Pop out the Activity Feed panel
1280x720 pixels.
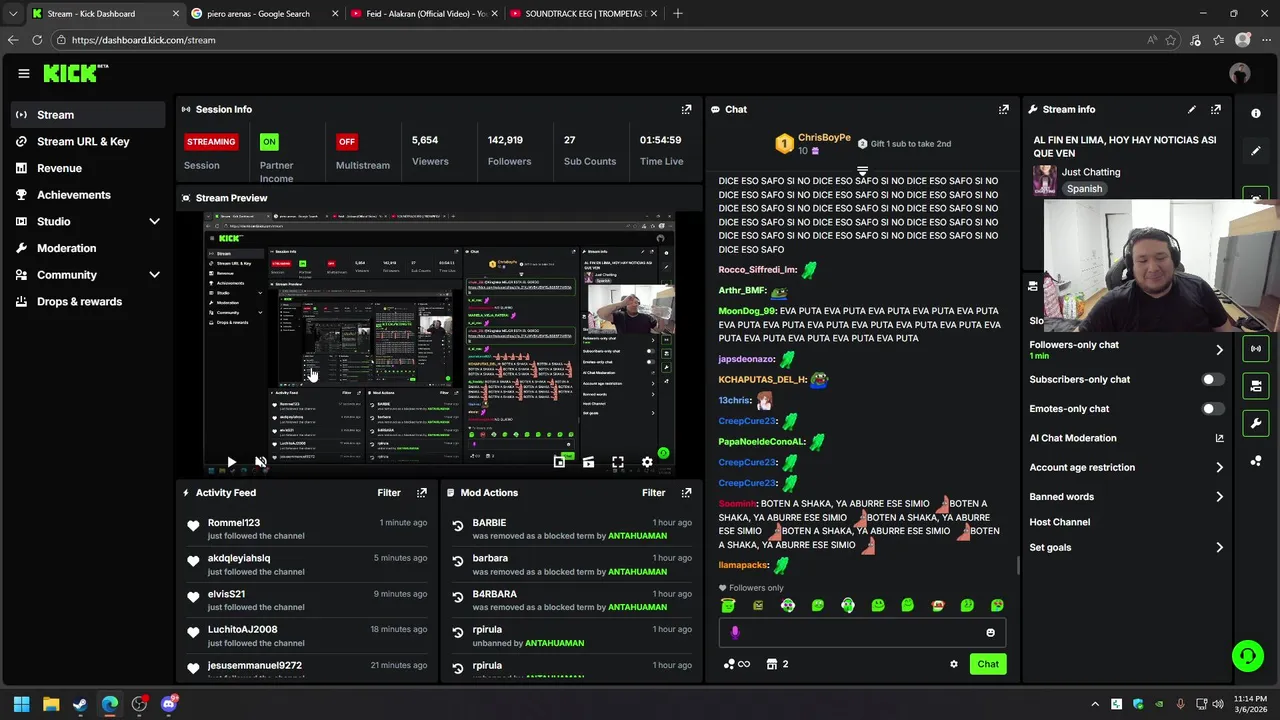[x=422, y=493]
